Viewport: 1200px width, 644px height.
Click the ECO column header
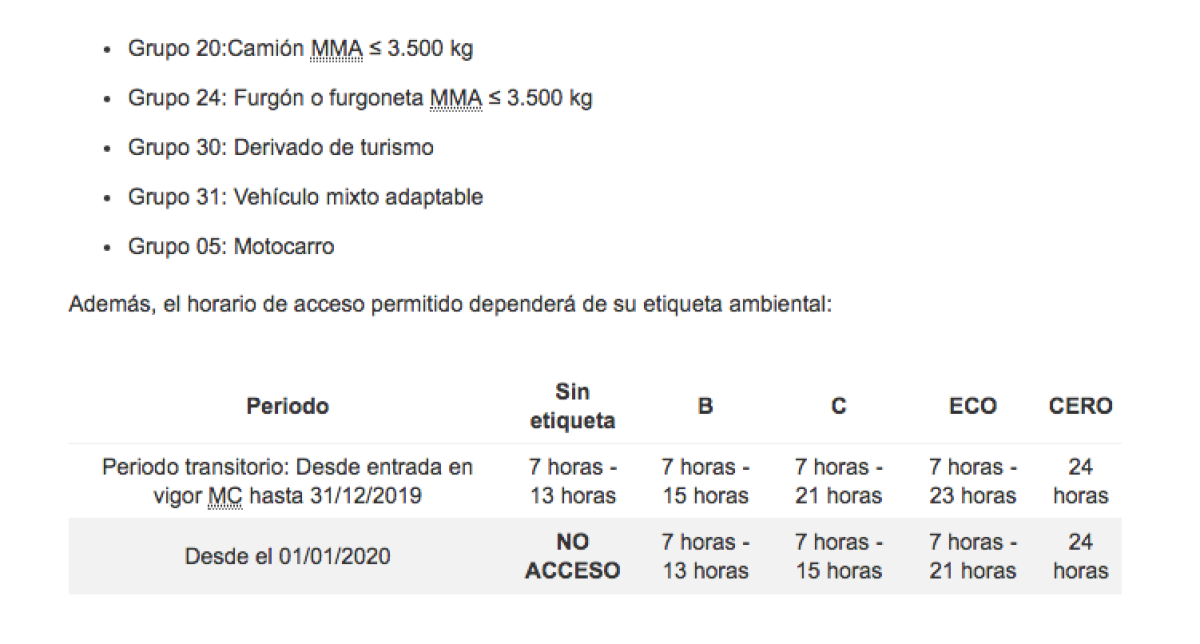(973, 406)
